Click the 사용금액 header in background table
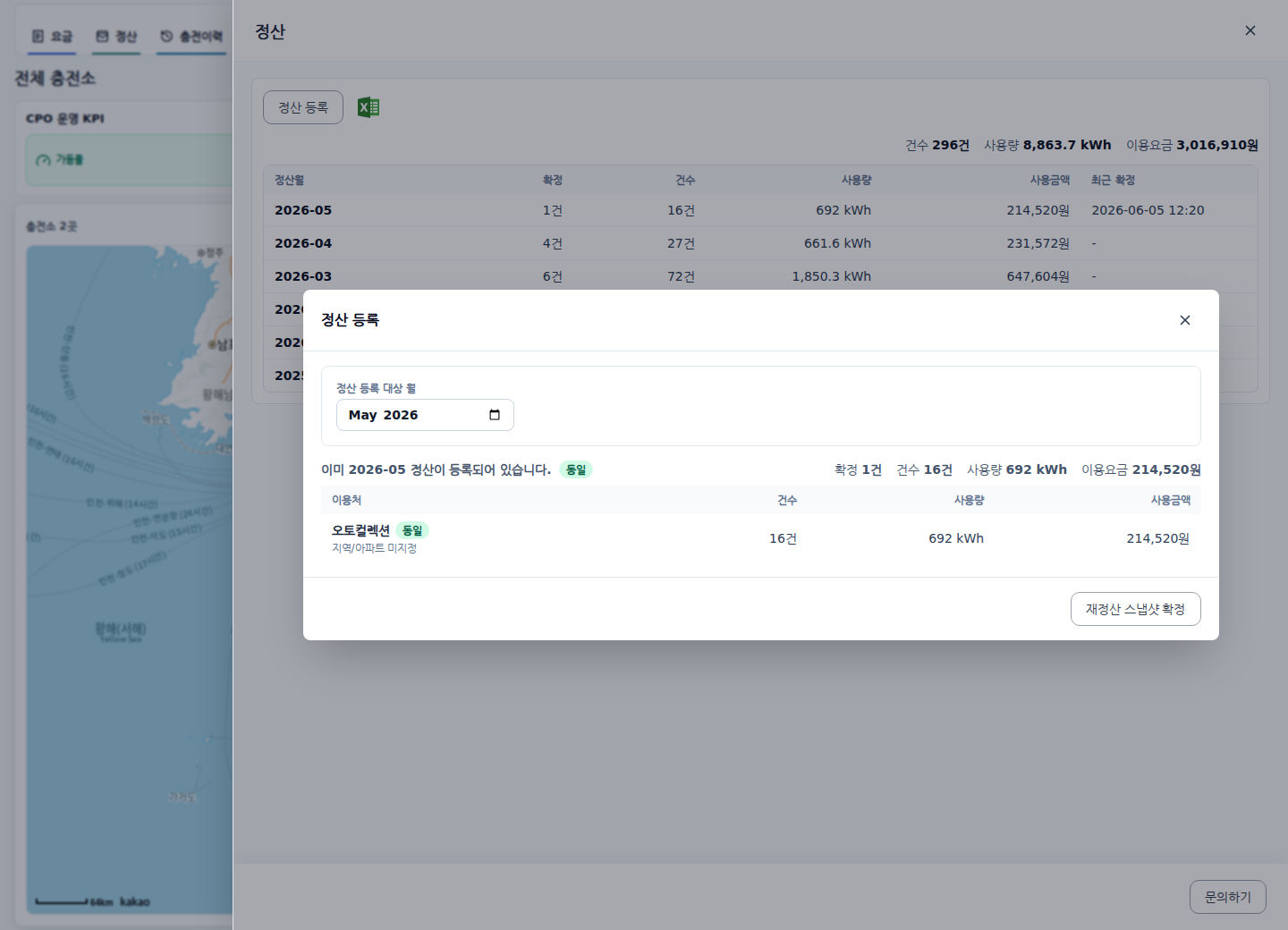 pyautogui.click(x=1050, y=180)
